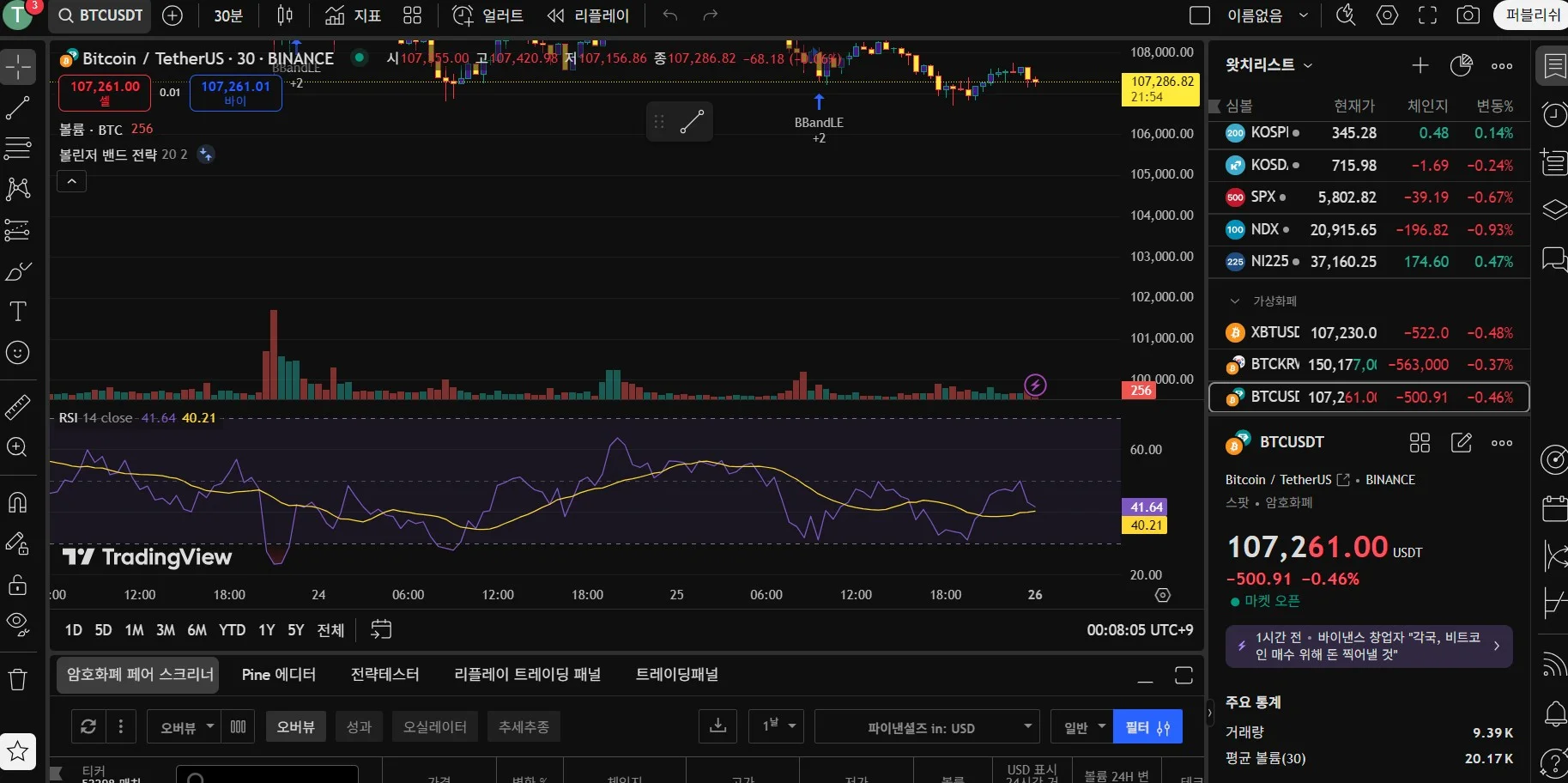Open the go-to date calendar

[x=381, y=630]
